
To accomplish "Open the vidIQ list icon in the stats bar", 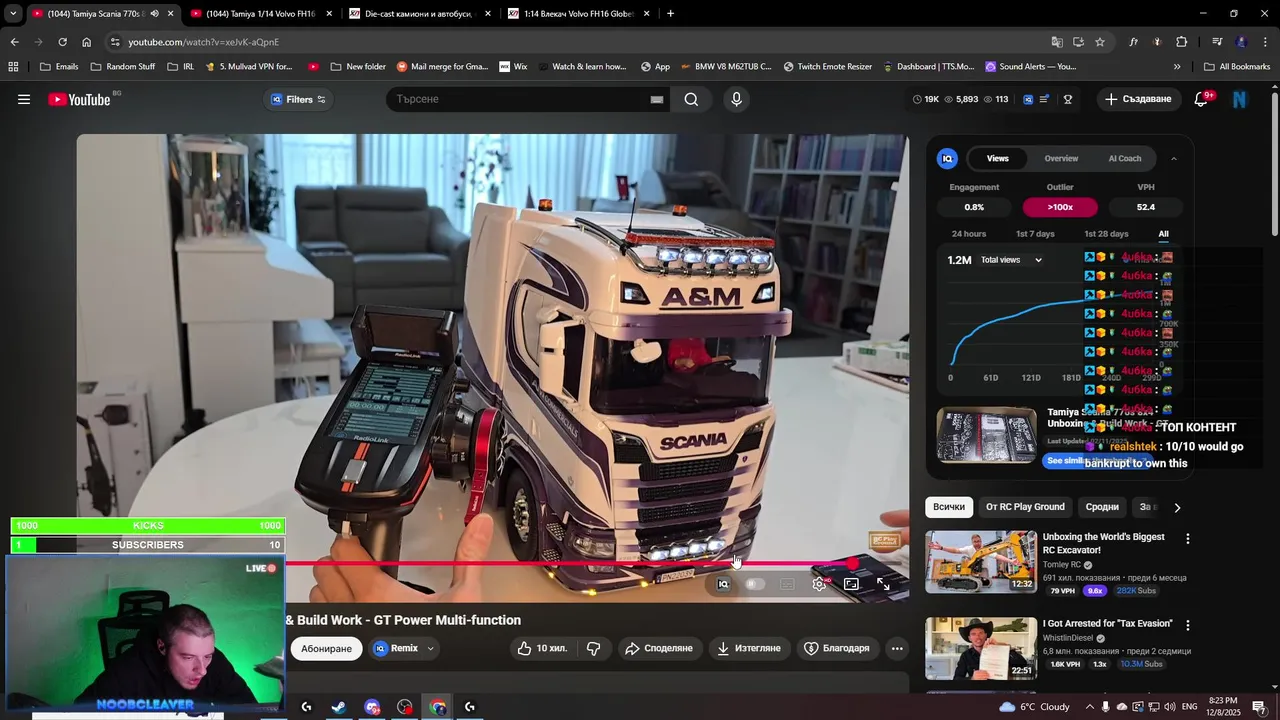I will tap(1045, 99).
